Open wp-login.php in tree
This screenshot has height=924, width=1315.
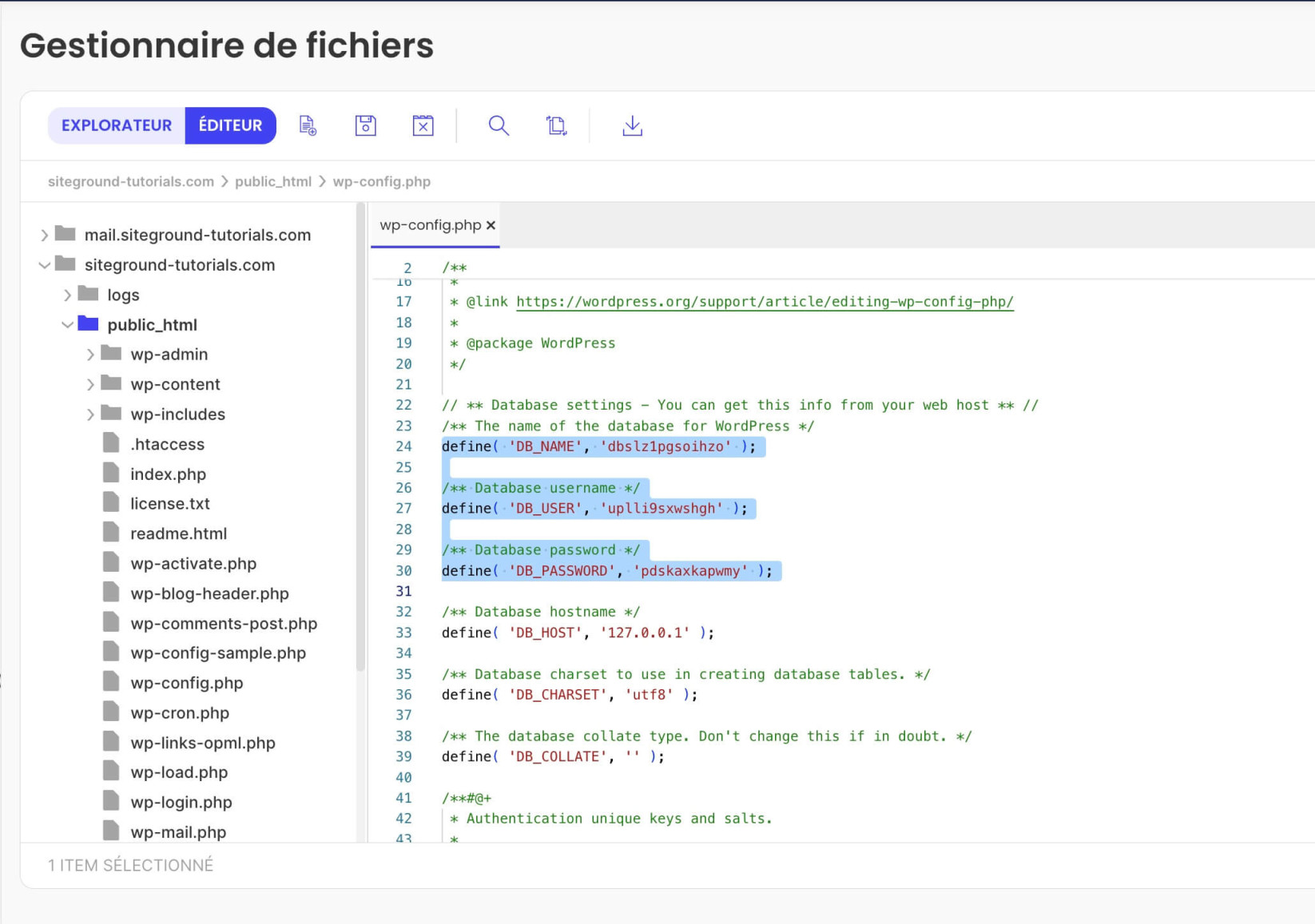[181, 803]
